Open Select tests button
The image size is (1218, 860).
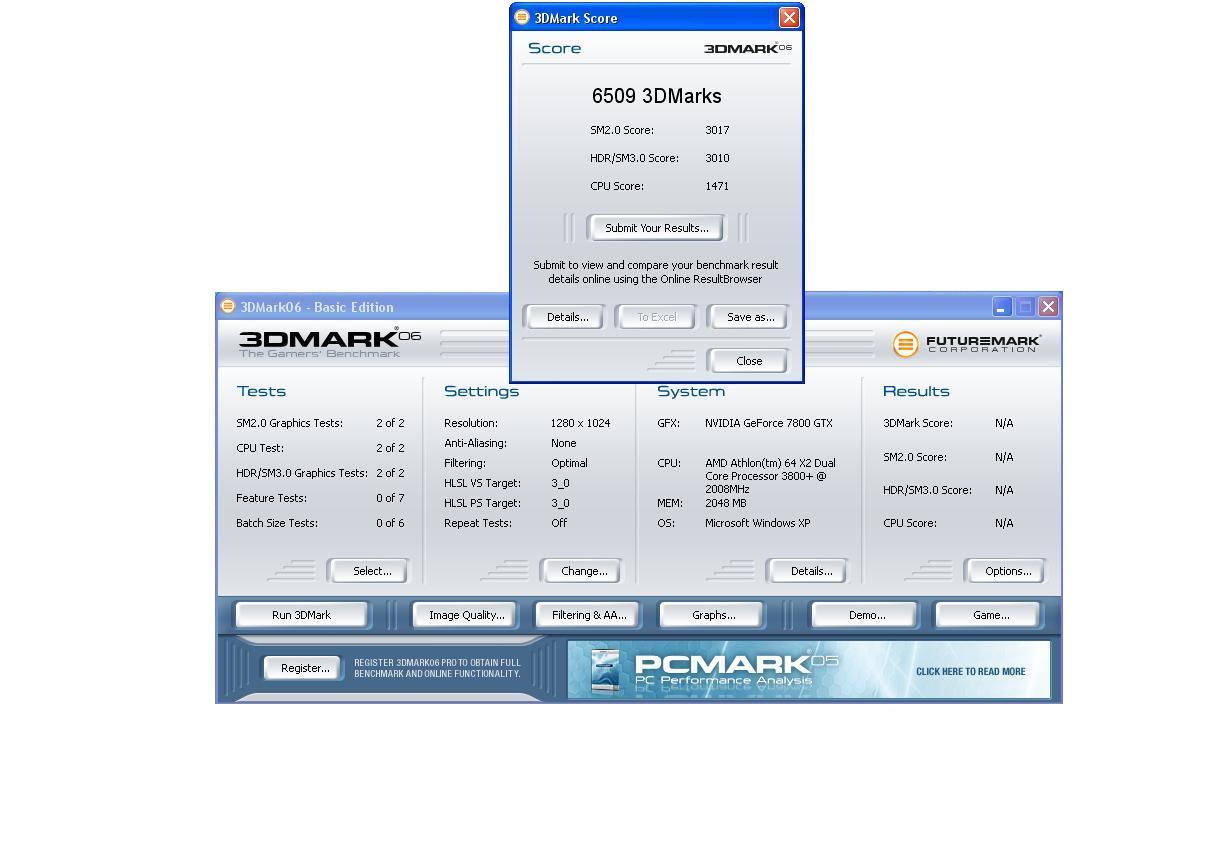point(369,571)
